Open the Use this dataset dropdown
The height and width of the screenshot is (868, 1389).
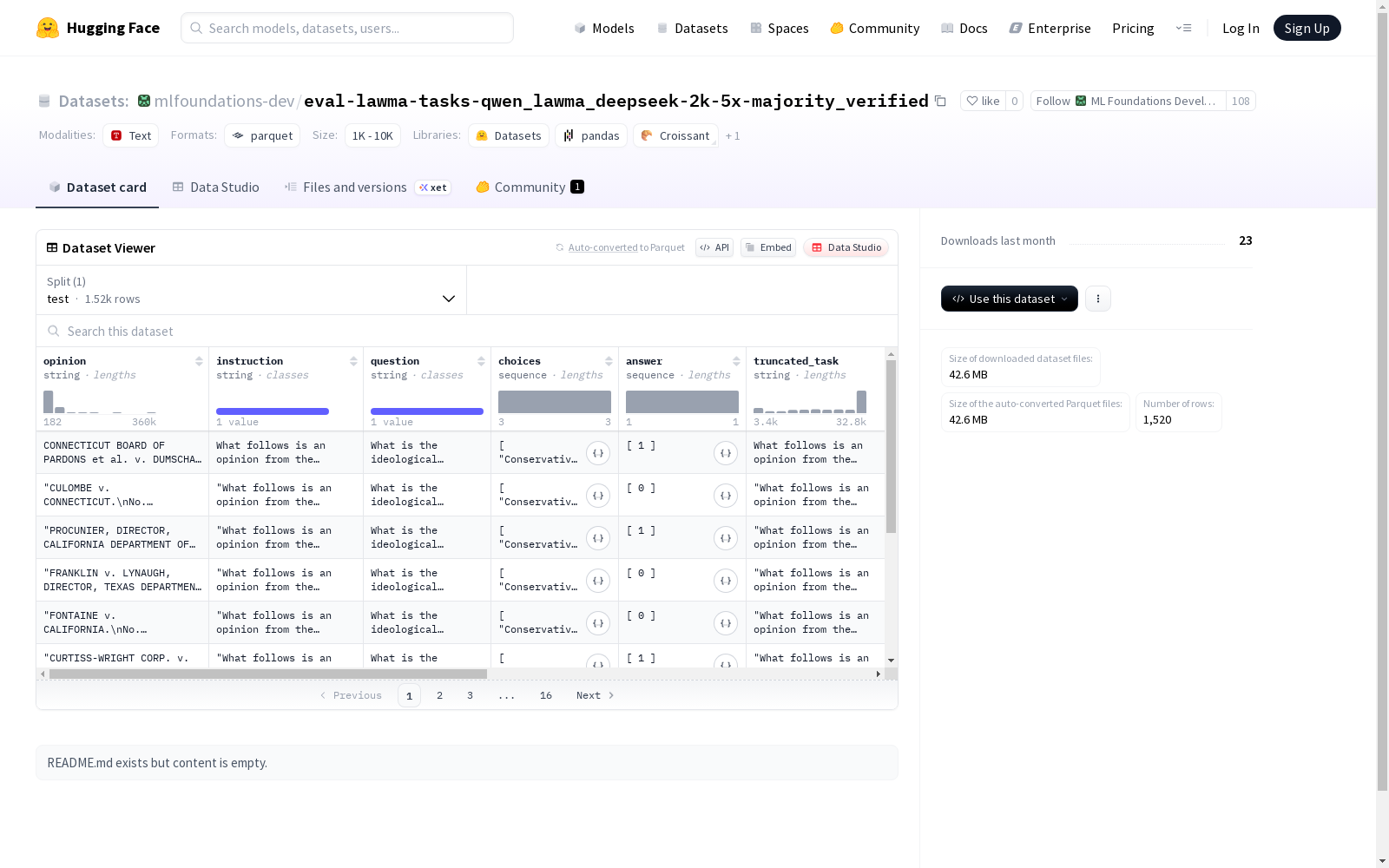coord(1010,299)
